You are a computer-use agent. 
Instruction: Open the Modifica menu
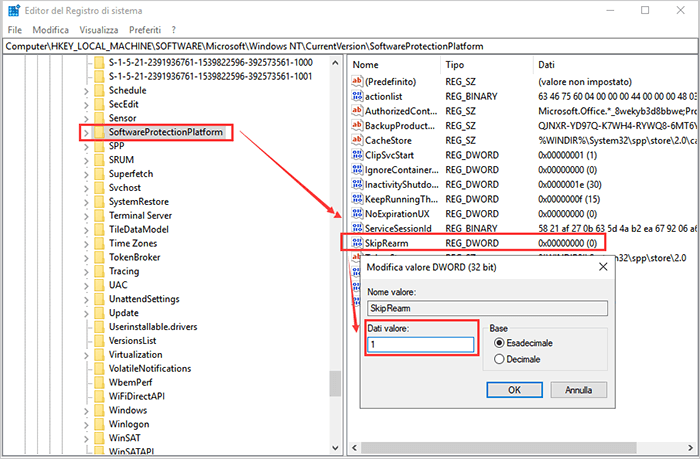coord(50,30)
